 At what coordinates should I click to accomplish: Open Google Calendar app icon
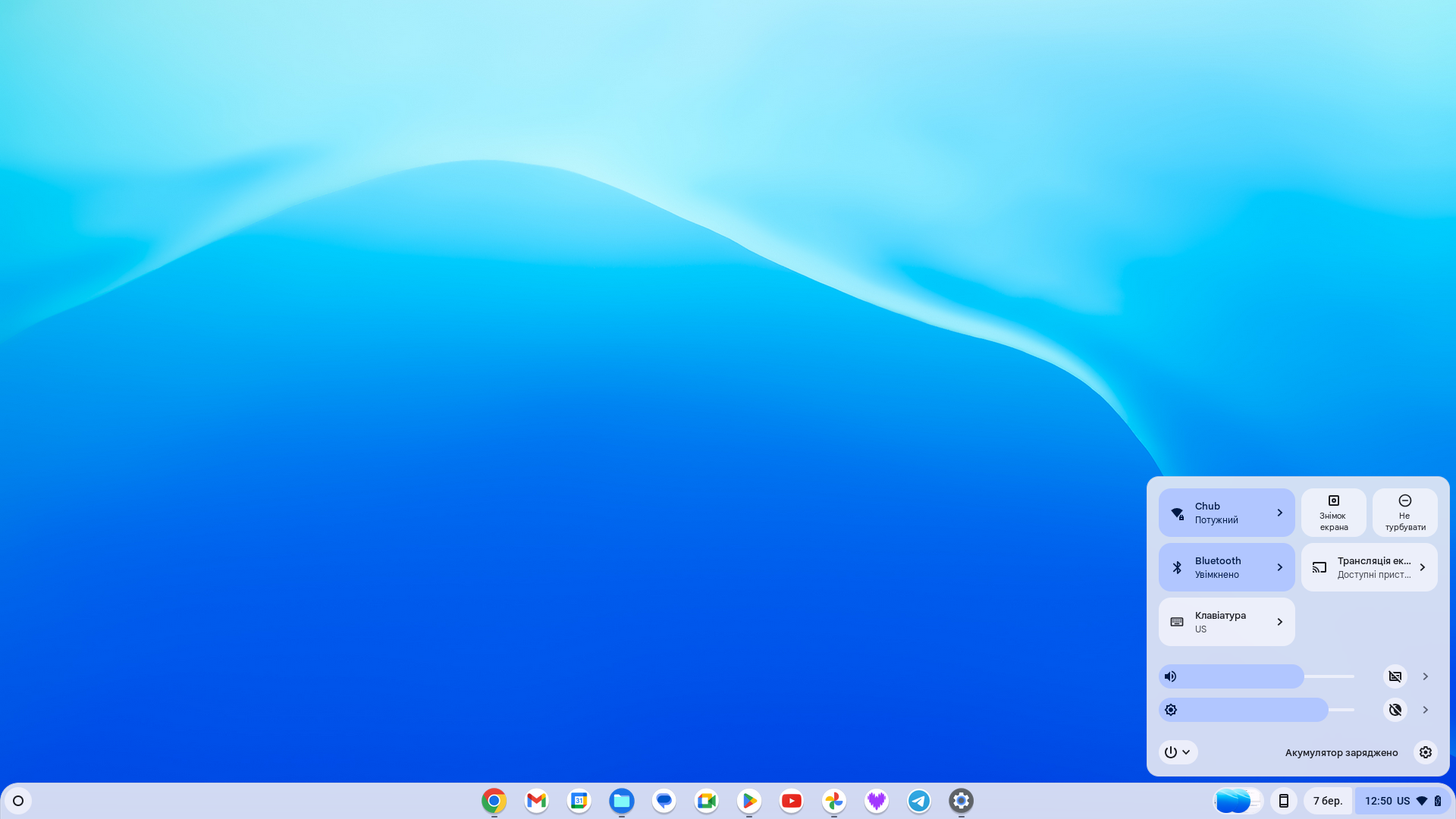tap(579, 801)
